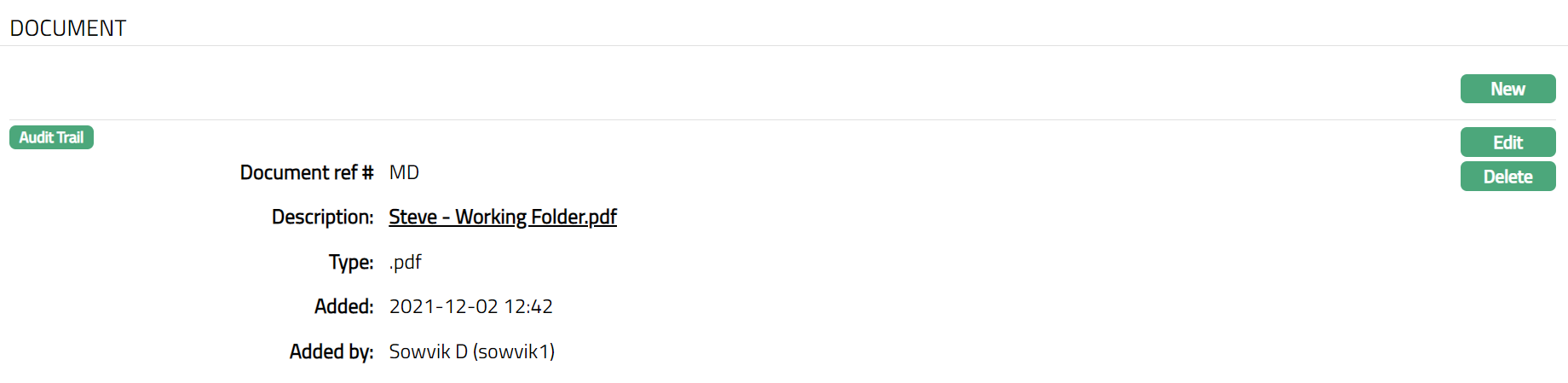Click the Added field label

click(x=343, y=306)
